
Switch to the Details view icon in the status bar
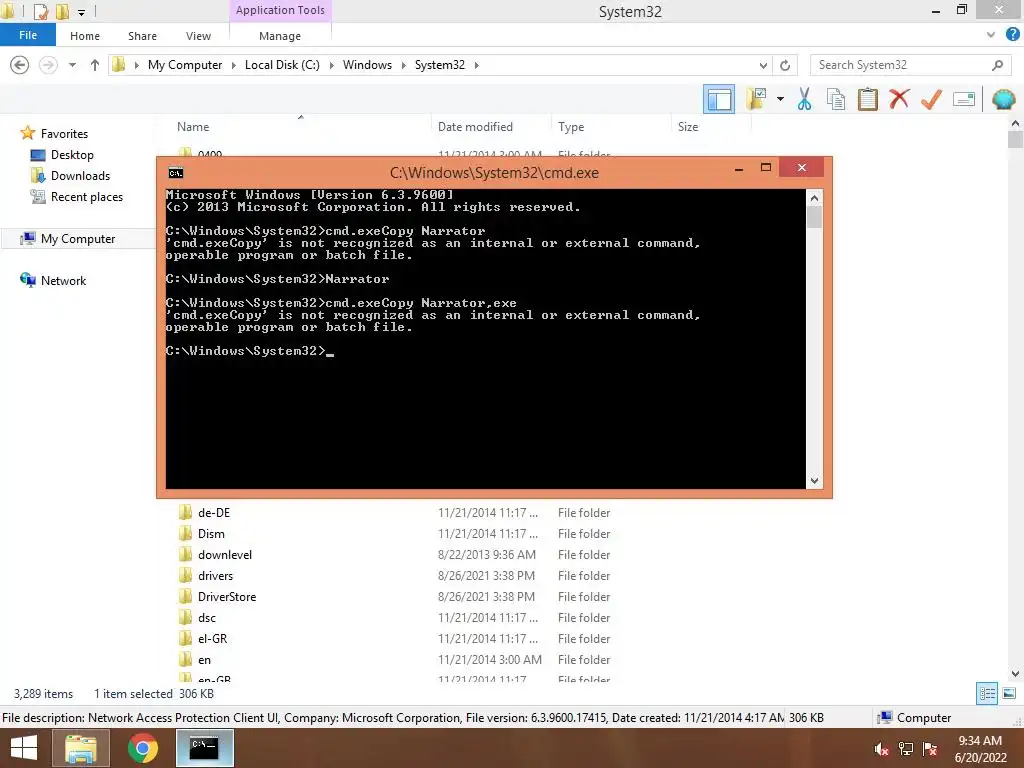987,694
